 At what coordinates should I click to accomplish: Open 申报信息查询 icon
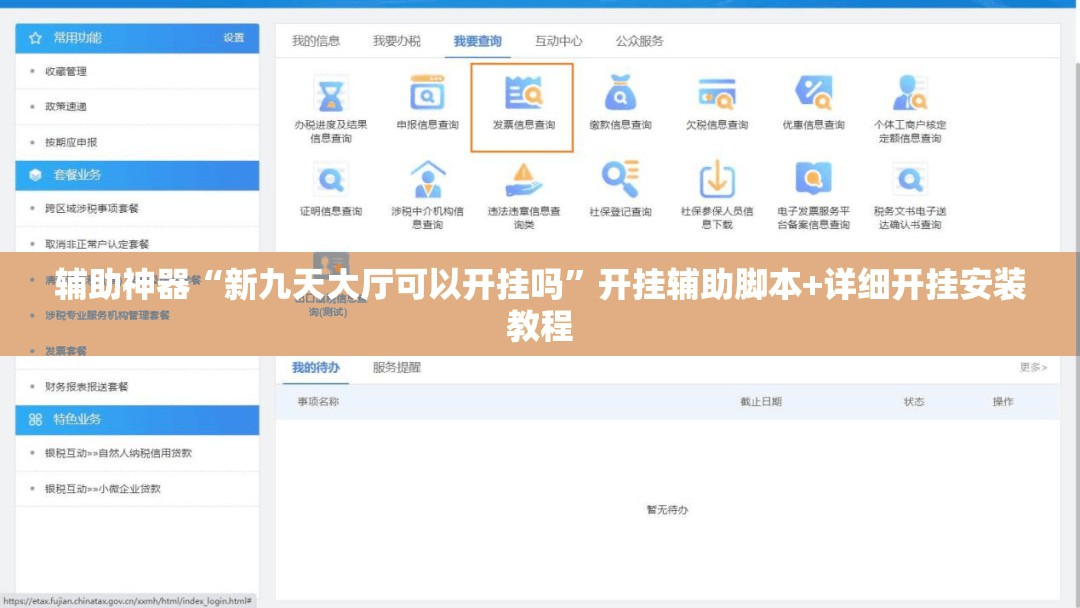pos(427,93)
